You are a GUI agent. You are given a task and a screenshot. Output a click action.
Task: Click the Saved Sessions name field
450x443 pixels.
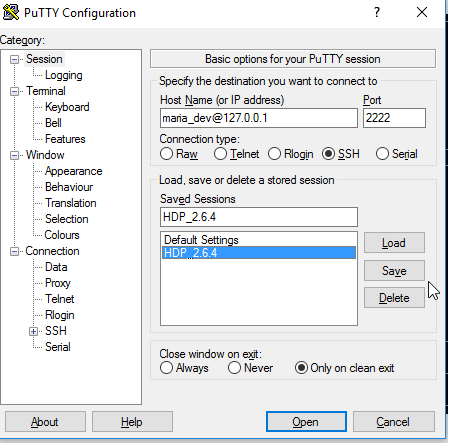259,217
